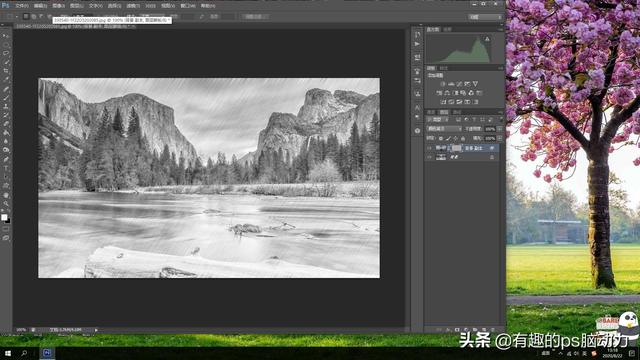640x360 pixels.
Task: Open Photoshop from the Windows taskbar
Action: [x=47, y=353]
